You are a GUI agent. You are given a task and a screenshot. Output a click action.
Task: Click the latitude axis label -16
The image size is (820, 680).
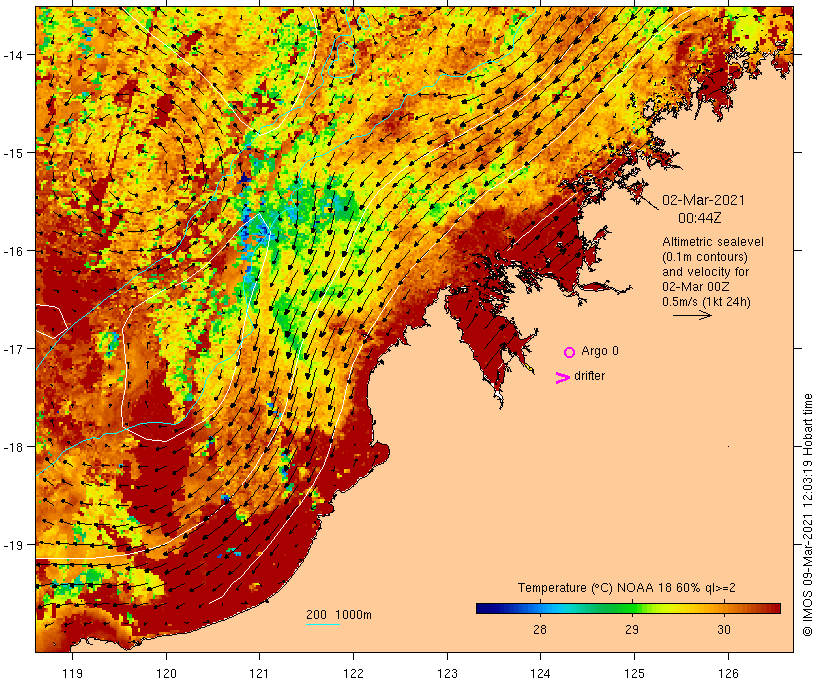click(13, 251)
